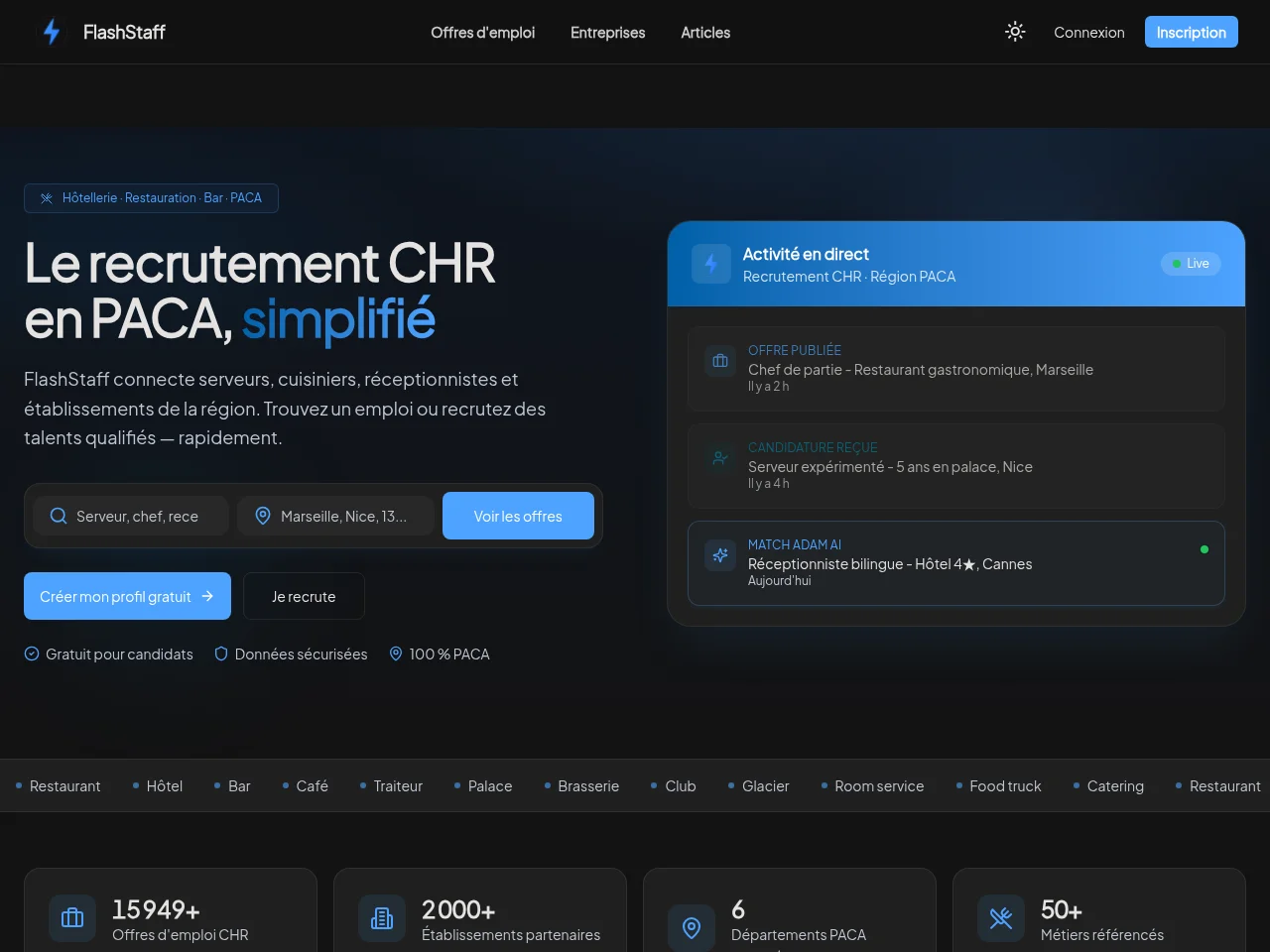Viewport: 1270px width, 952px height.
Task: Click the '100 % PACA' text
Action: coord(449,654)
